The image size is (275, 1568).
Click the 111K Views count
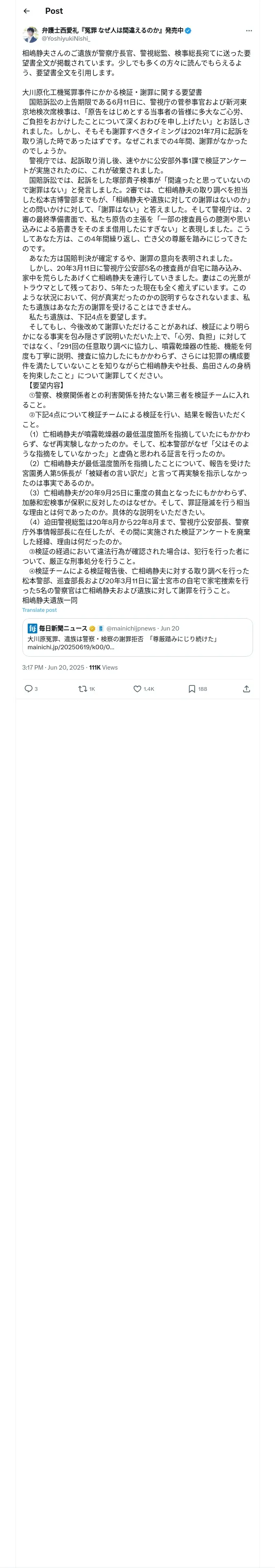tap(103, 667)
